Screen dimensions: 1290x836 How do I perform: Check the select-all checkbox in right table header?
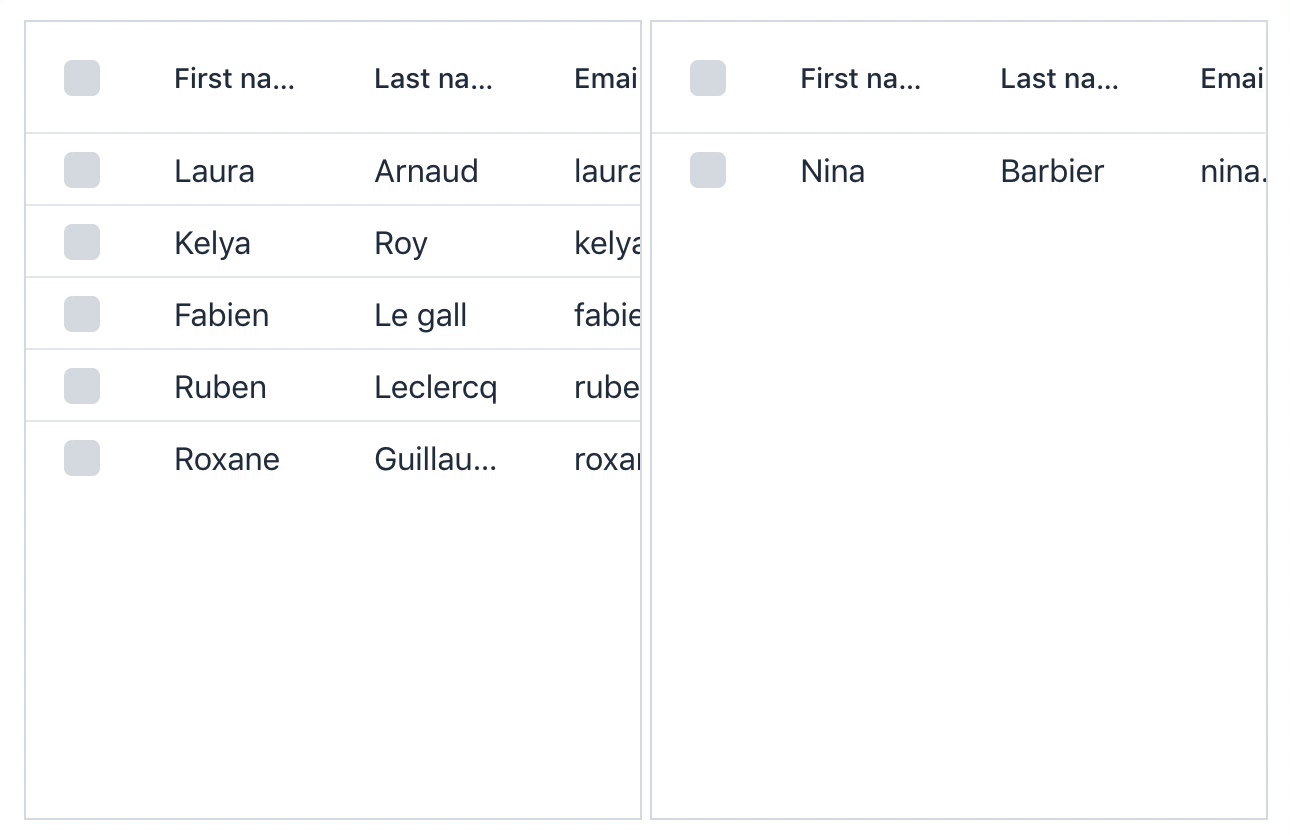tap(708, 78)
